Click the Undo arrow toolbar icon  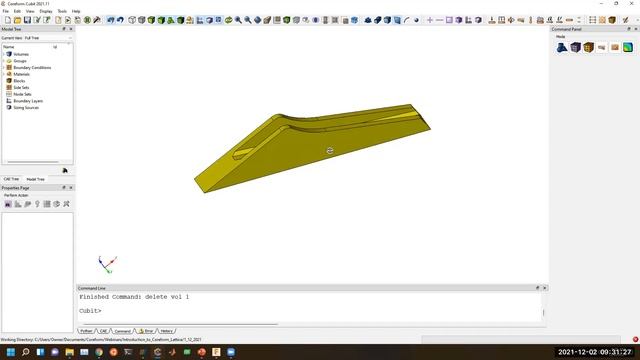point(111,20)
